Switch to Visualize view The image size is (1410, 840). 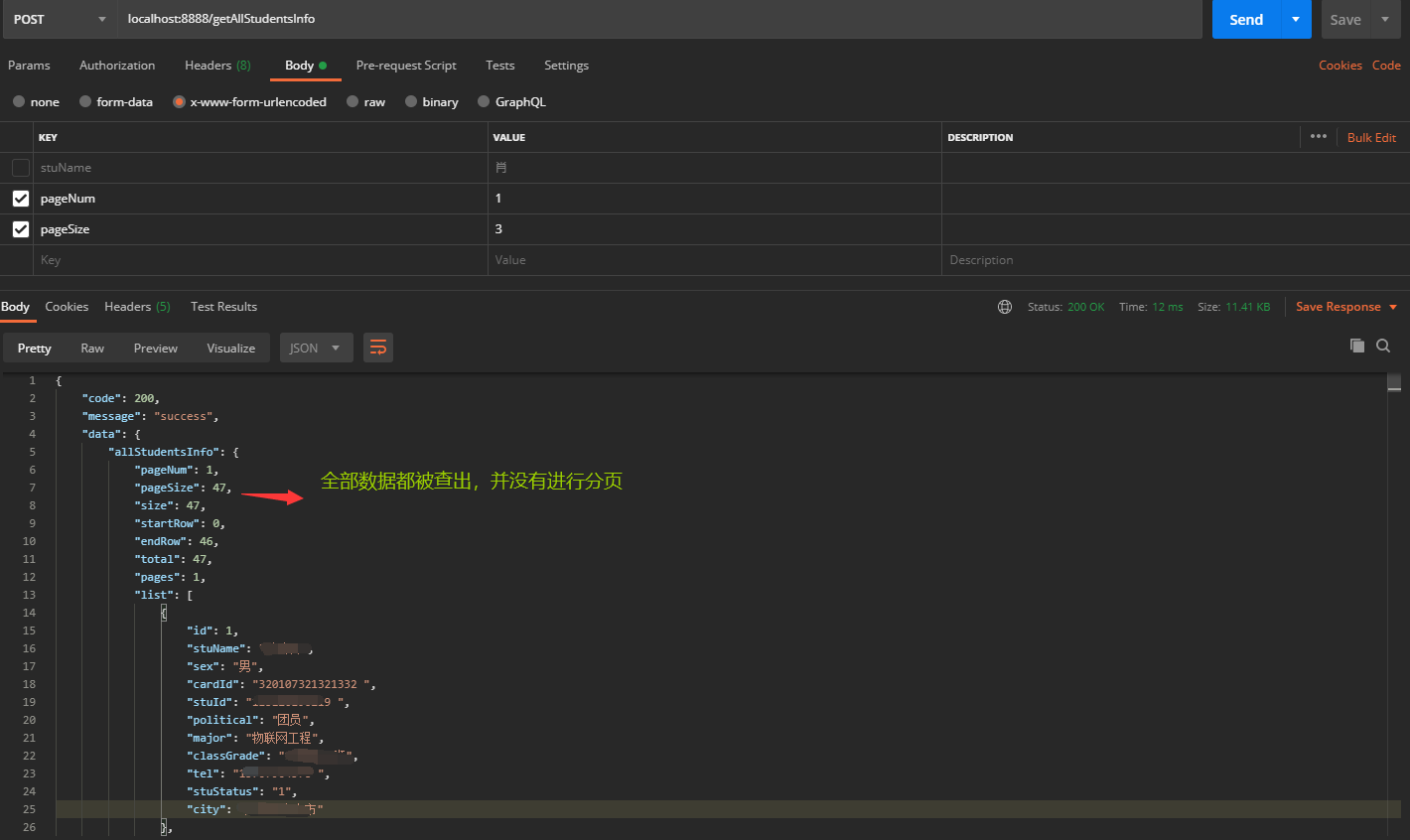pyautogui.click(x=231, y=348)
